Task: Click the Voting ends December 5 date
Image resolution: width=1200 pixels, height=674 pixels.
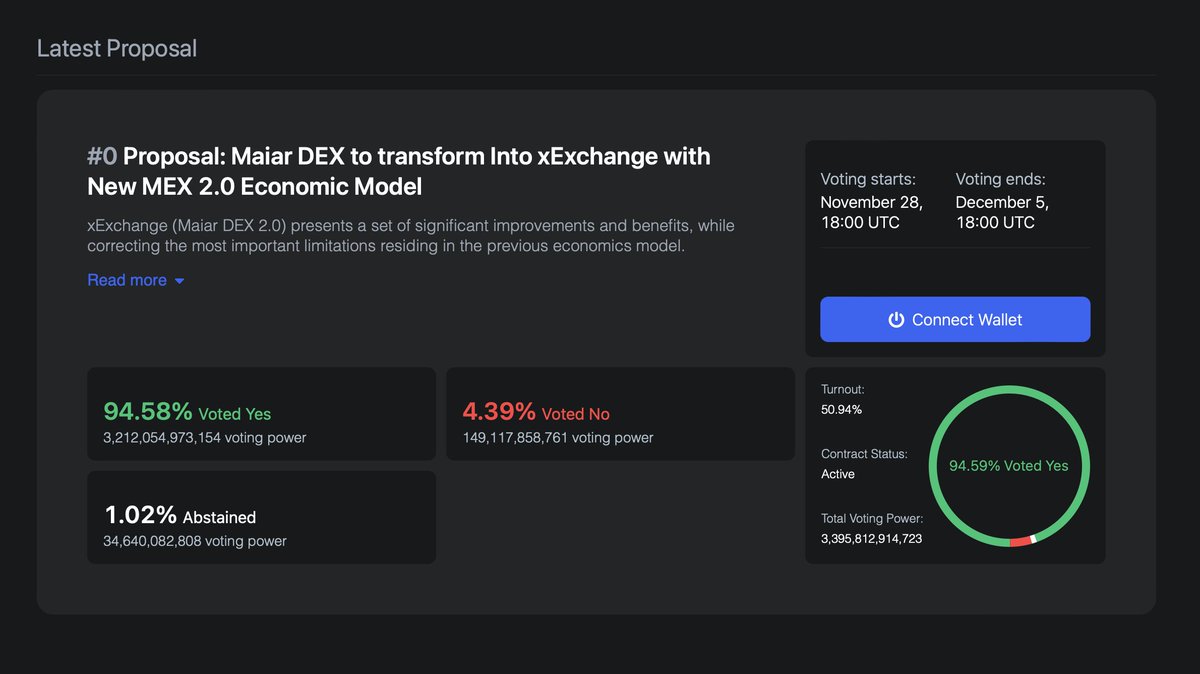Action: 1002,212
